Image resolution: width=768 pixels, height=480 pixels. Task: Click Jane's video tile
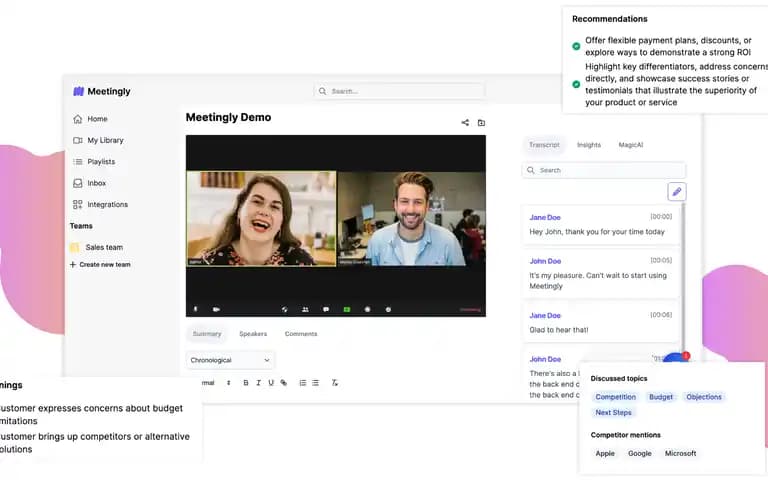tap(261, 218)
